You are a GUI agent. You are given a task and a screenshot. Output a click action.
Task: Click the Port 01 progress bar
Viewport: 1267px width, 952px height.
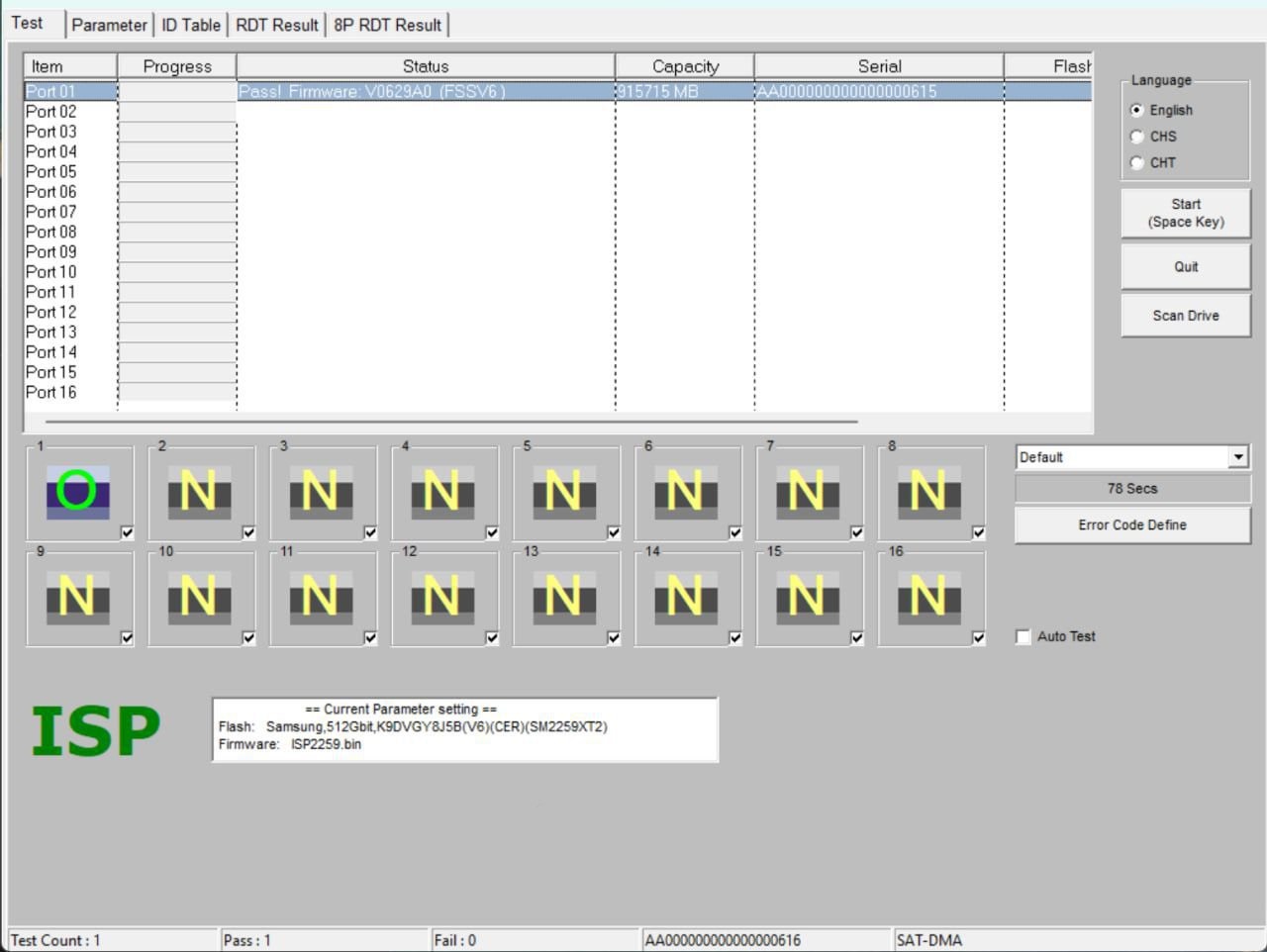point(177,91)
